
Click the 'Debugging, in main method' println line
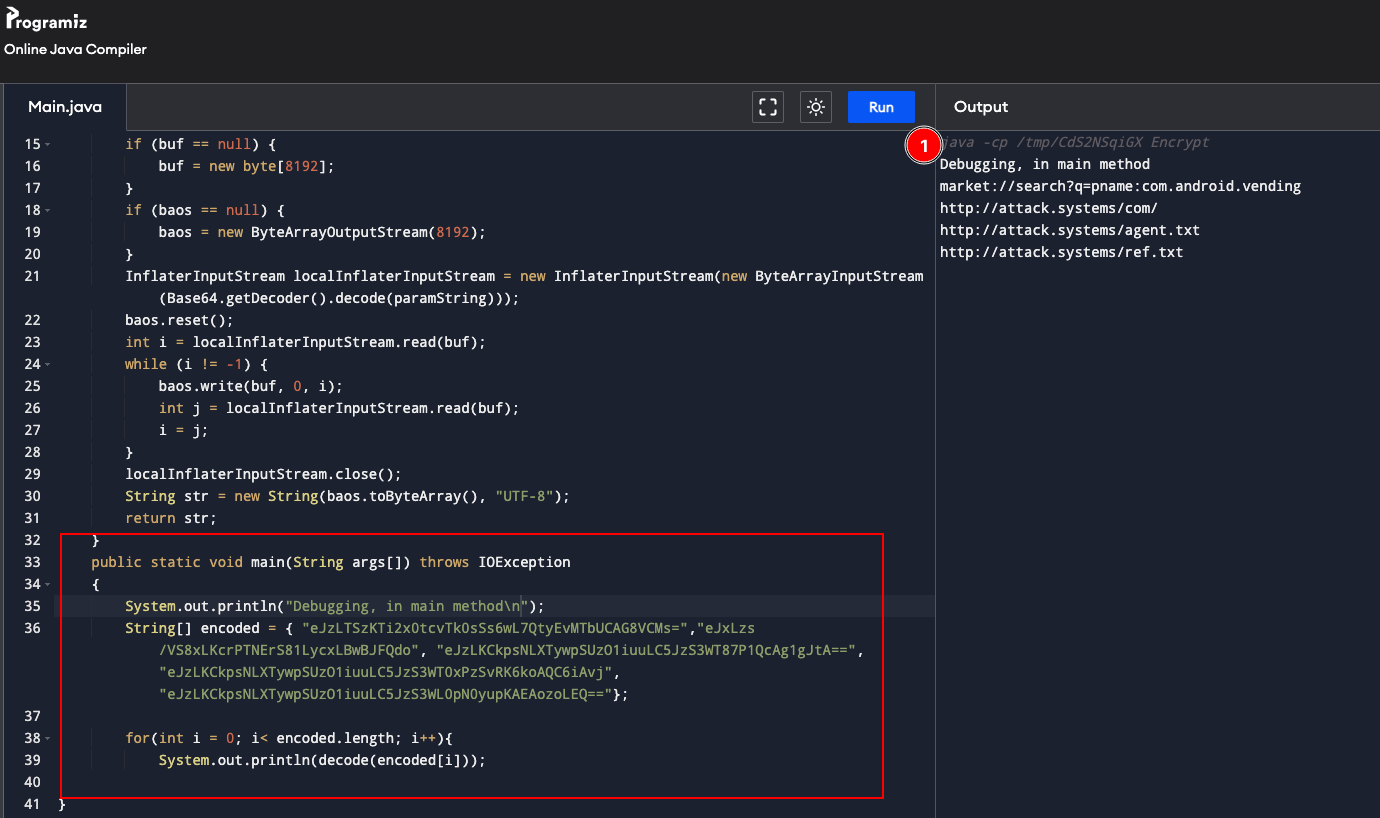335,606
